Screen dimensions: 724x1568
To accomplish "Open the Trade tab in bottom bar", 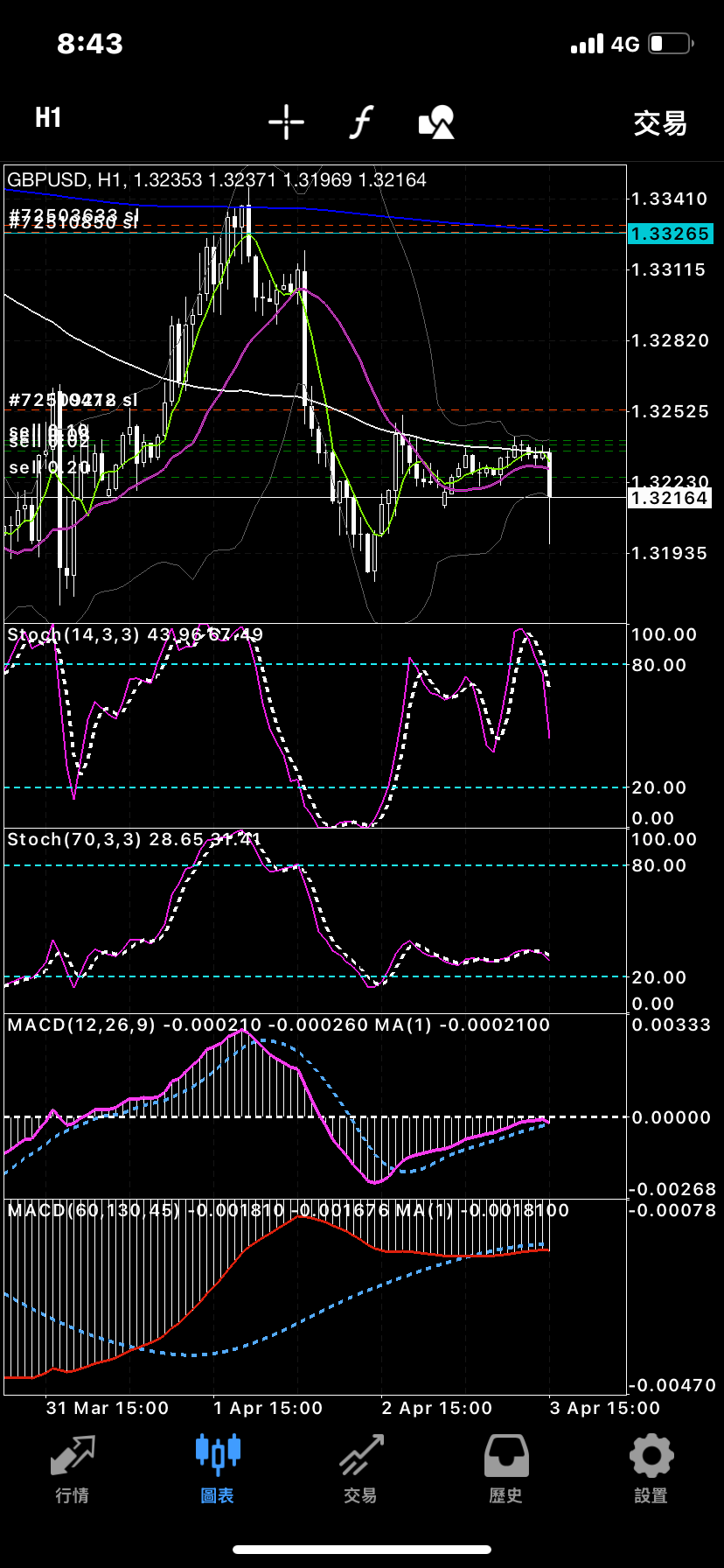I will click(361, 1468).
